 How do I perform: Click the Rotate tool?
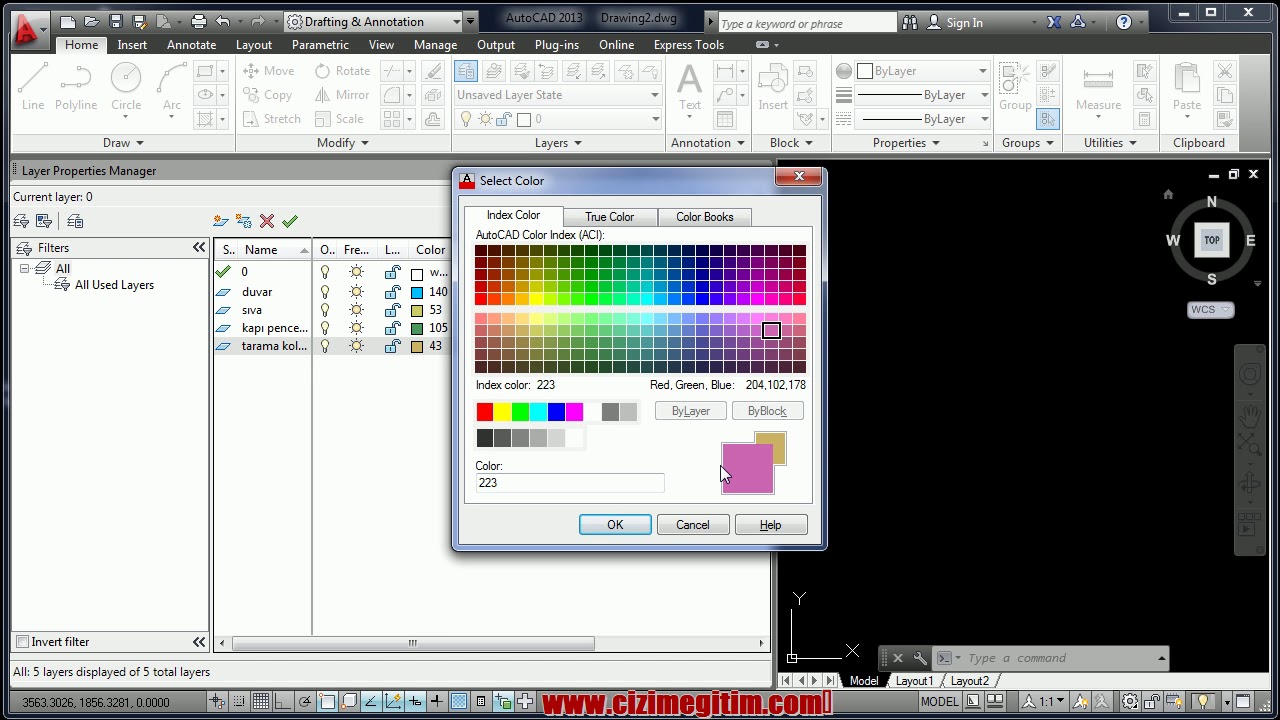(342, 71)
